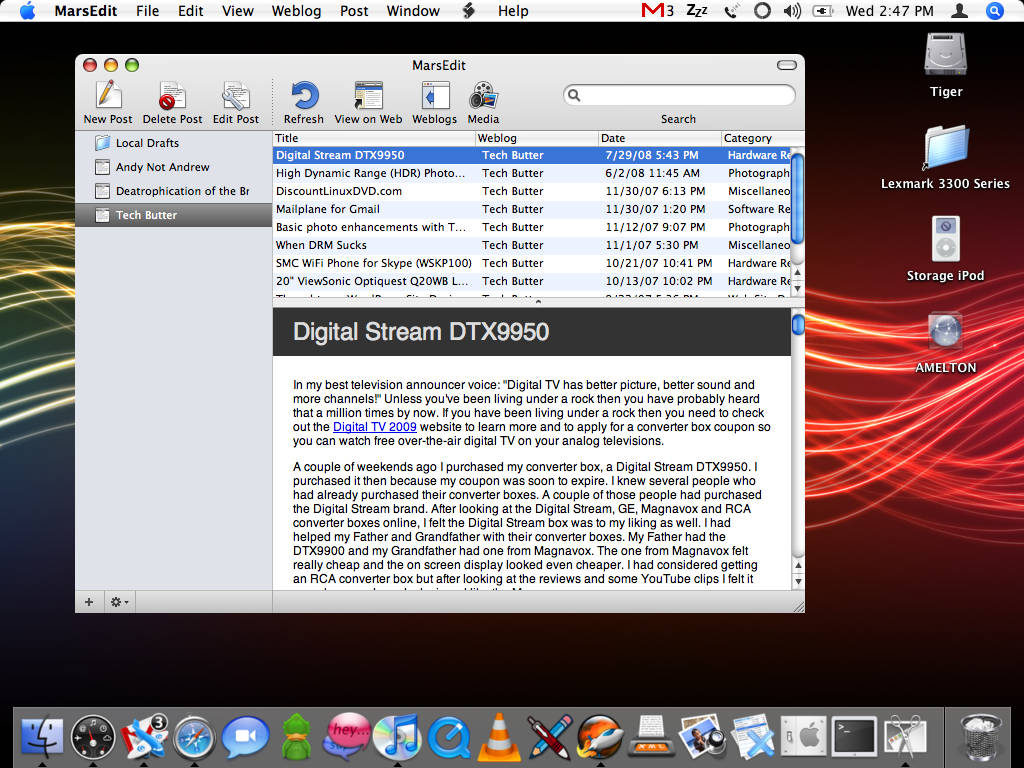Open the Weblog menu

296,10
